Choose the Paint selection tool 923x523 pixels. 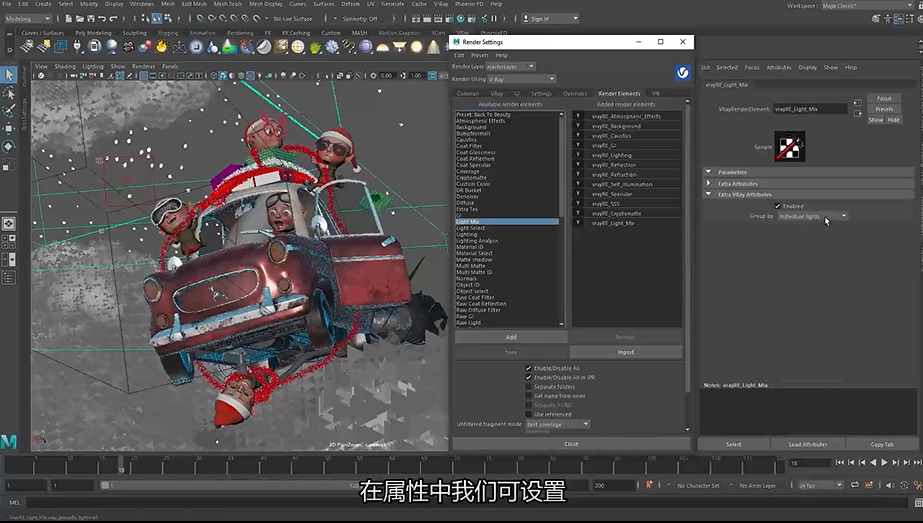click(x=9, y=111)
